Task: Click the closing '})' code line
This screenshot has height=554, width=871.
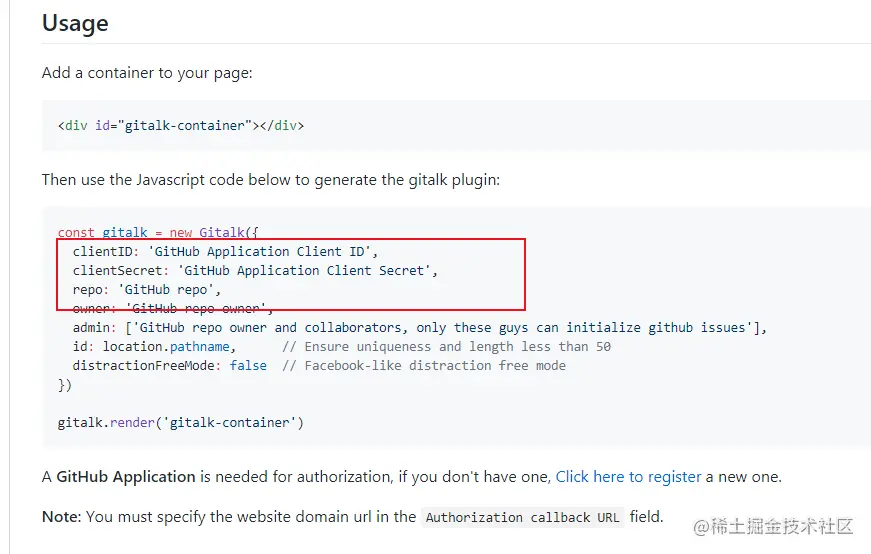Action: click(64, 385)
